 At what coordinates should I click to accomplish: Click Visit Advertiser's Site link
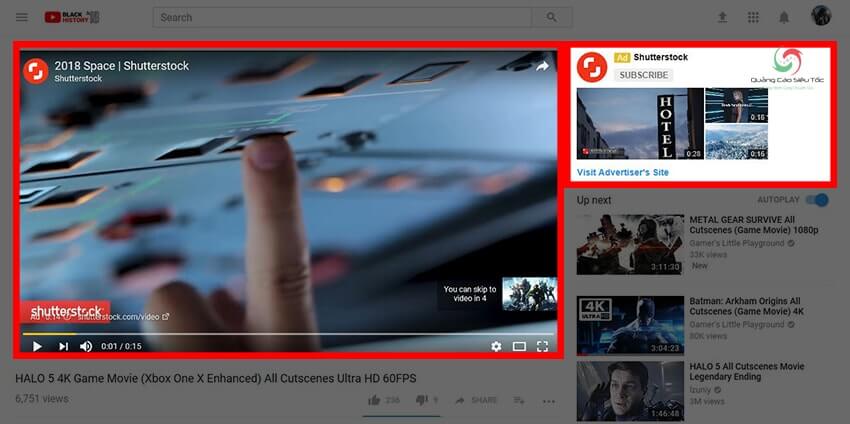tap(623, 172)
